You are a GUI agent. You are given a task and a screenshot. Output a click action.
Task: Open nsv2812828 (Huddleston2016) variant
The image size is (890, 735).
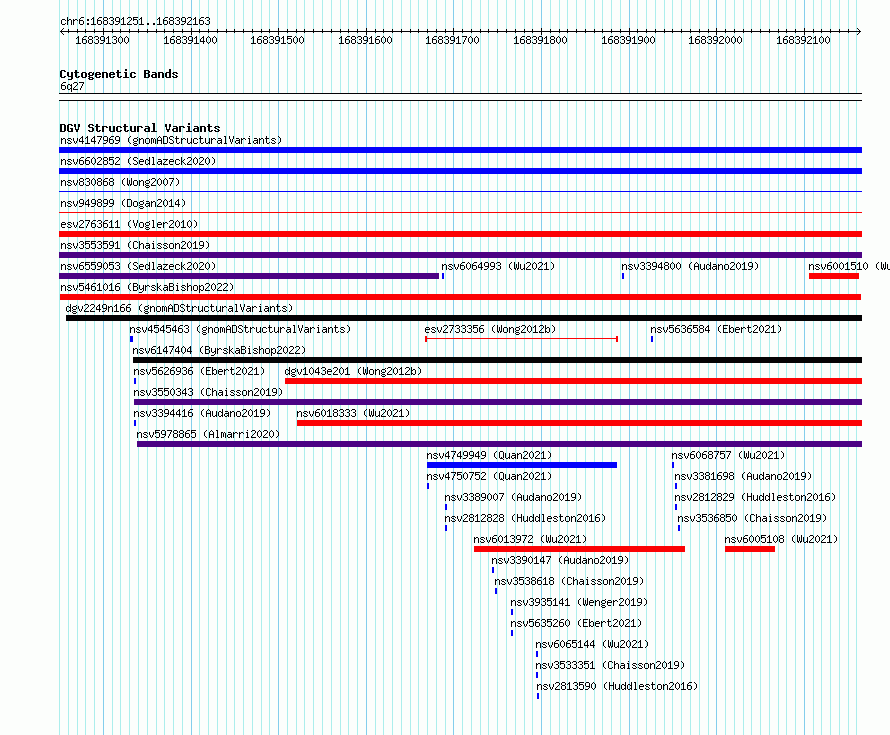coord(525,518)
